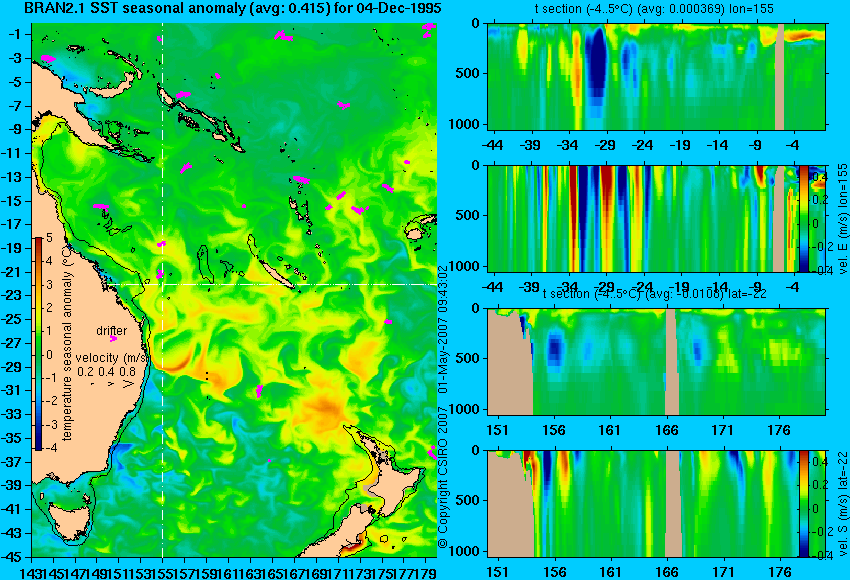Click latitude label "-23" on the map axis
The image size is (850, 580).
pos(13,295)
